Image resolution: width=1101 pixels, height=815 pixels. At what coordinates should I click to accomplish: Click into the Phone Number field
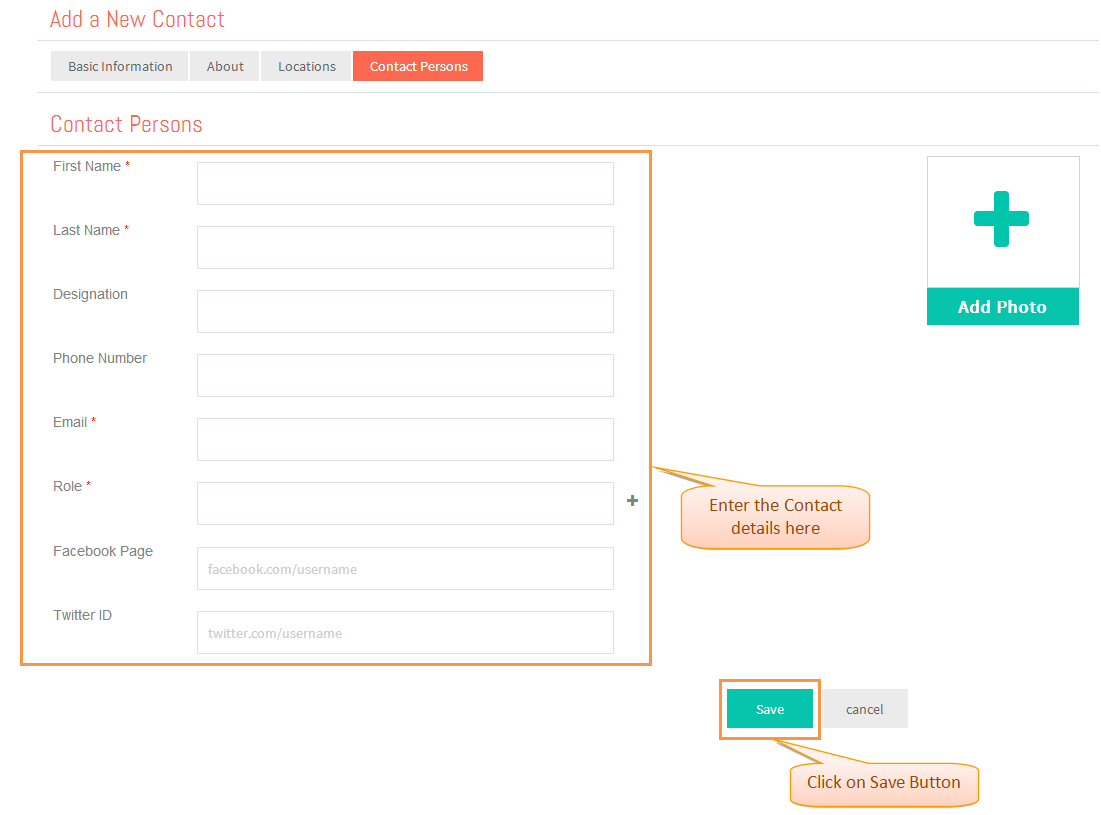coord(405,376)
